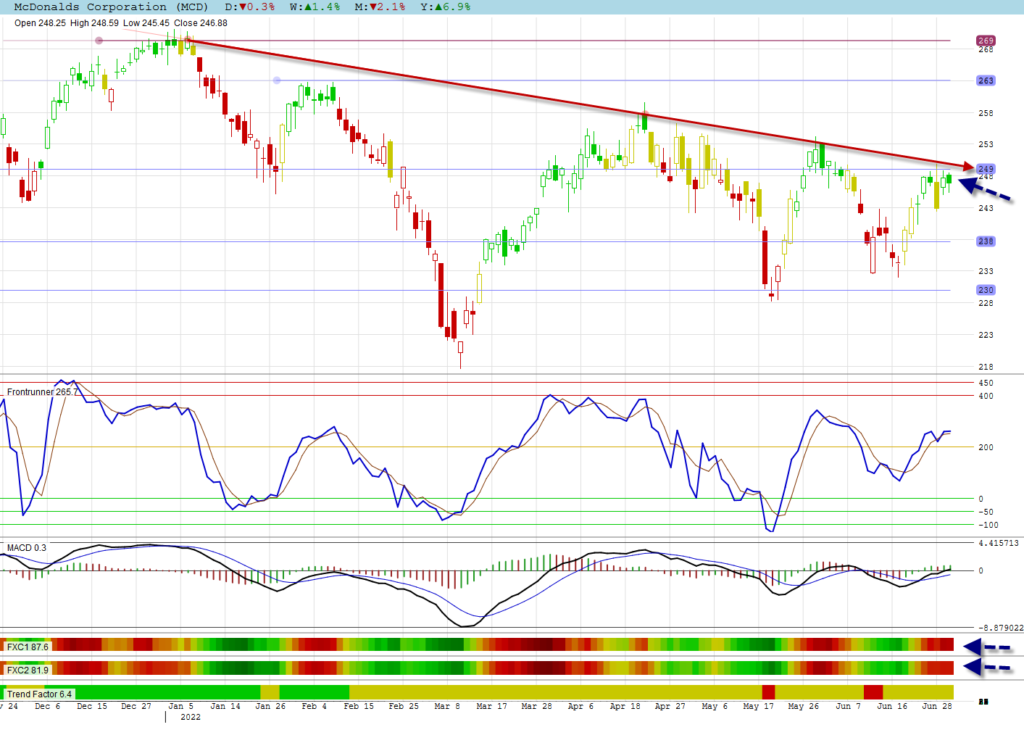The image size is (1024, 735).
Task: Click the 218 price axis label
Action: (985, 367)
